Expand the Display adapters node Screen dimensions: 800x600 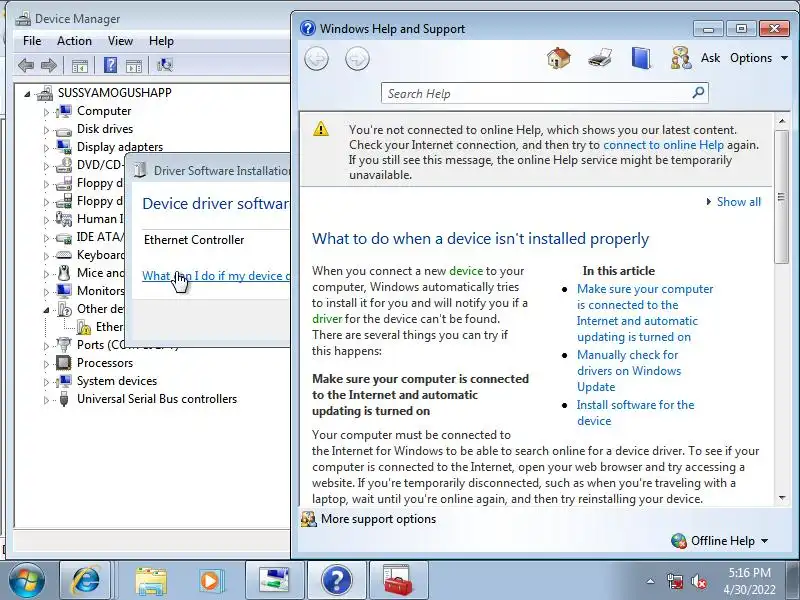46,148
